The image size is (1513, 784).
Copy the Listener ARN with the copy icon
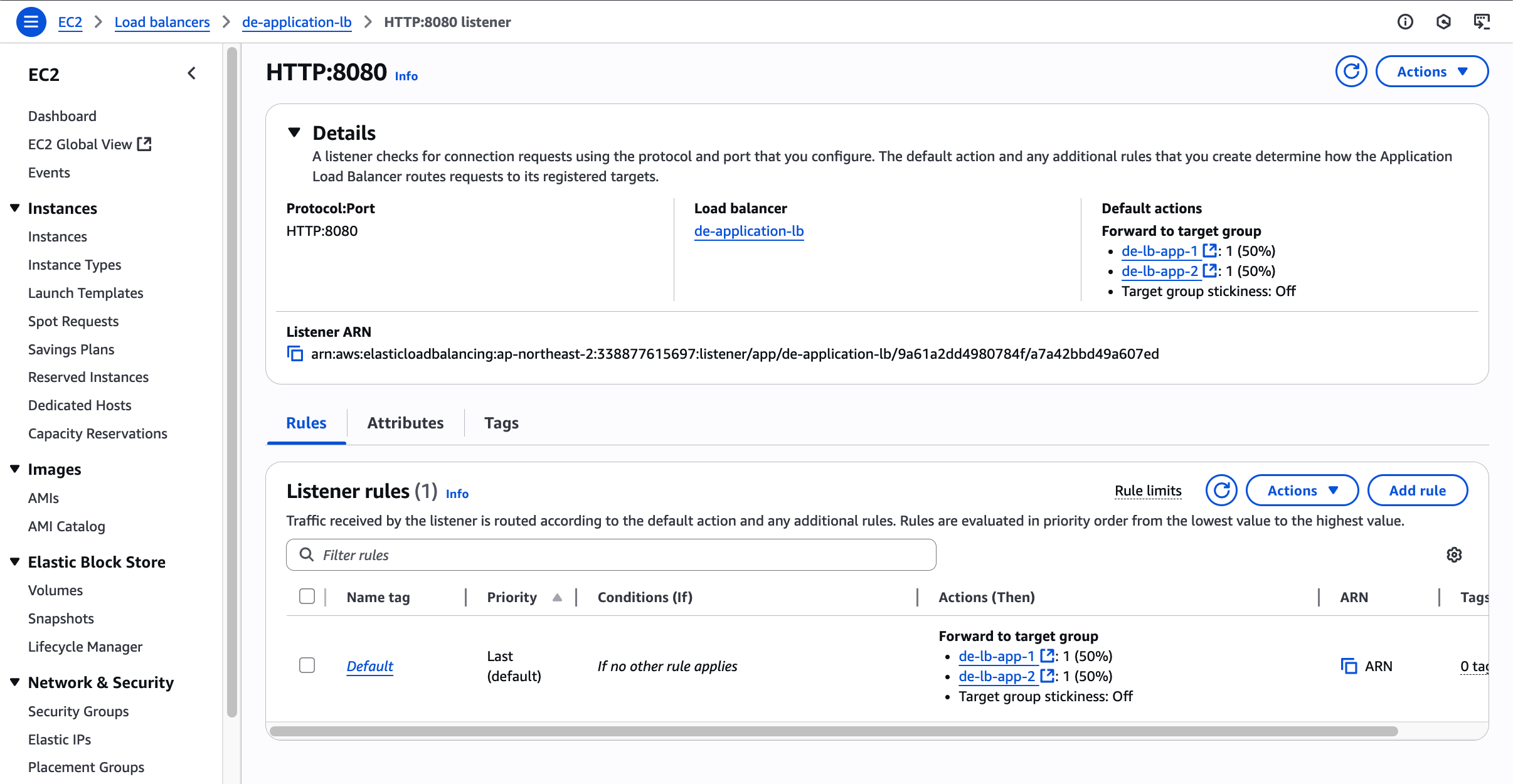295,354
